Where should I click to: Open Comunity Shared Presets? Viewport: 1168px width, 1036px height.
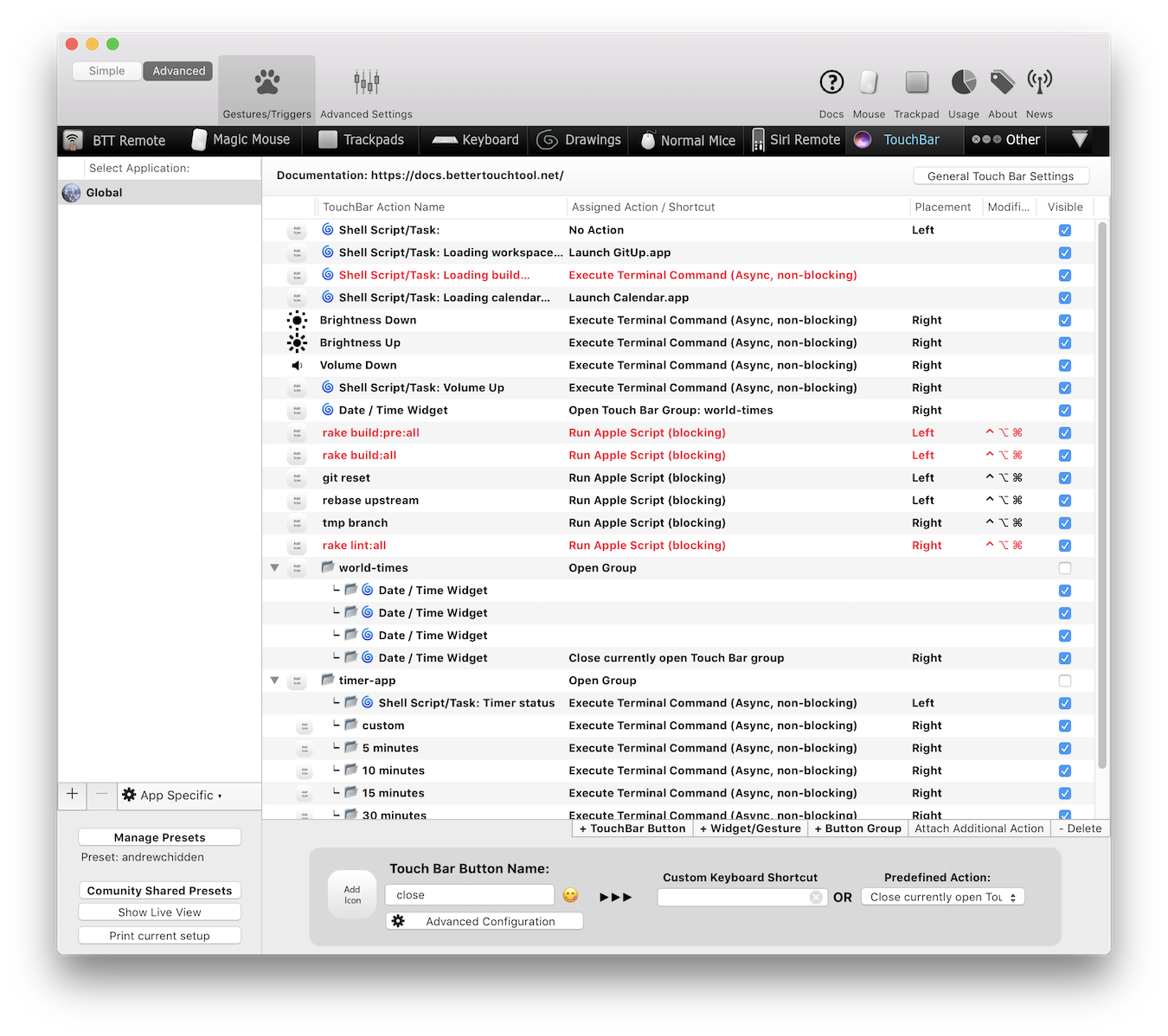coord(159,891)
